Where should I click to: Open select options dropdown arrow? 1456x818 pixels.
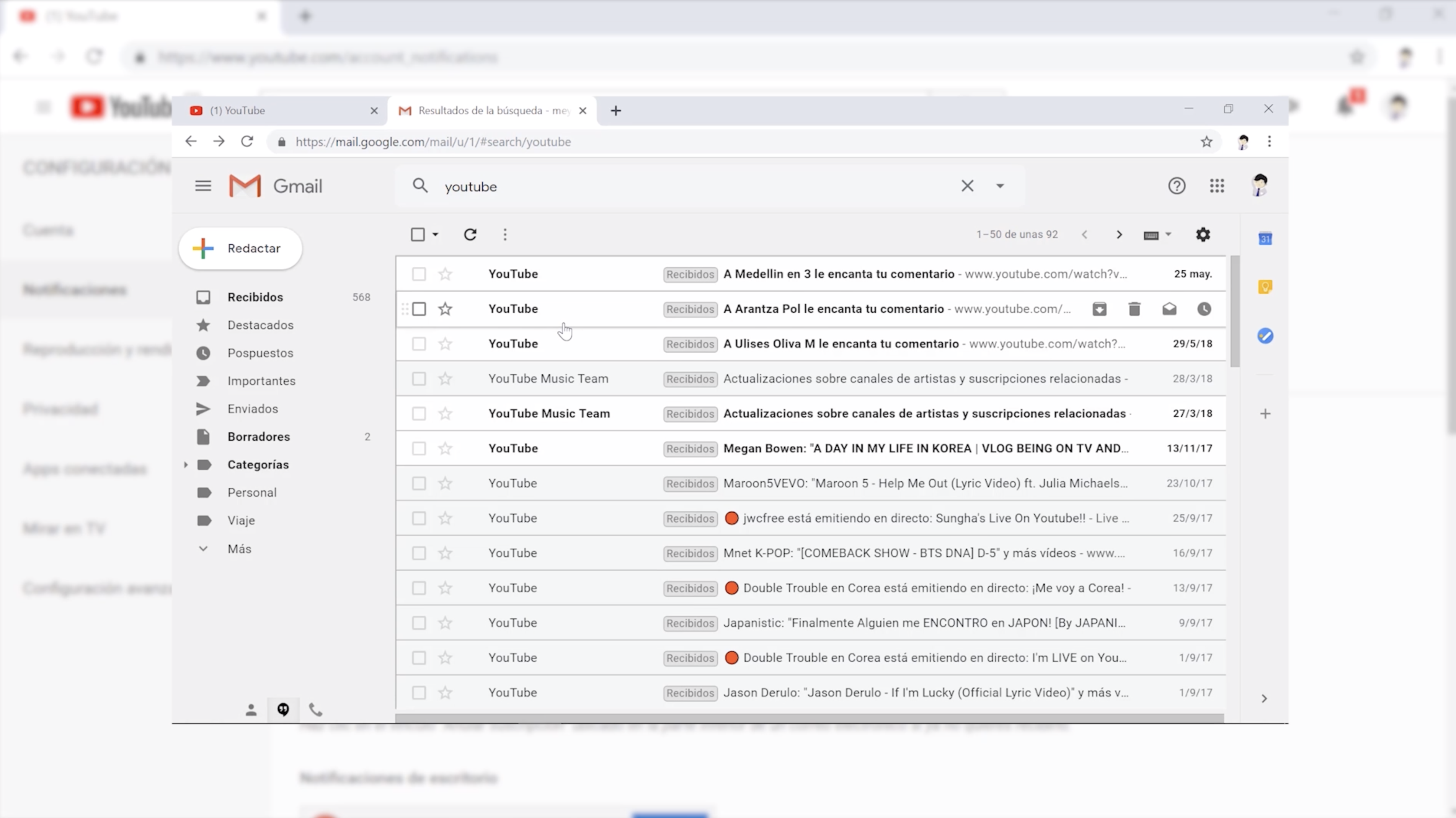point(435,235)
